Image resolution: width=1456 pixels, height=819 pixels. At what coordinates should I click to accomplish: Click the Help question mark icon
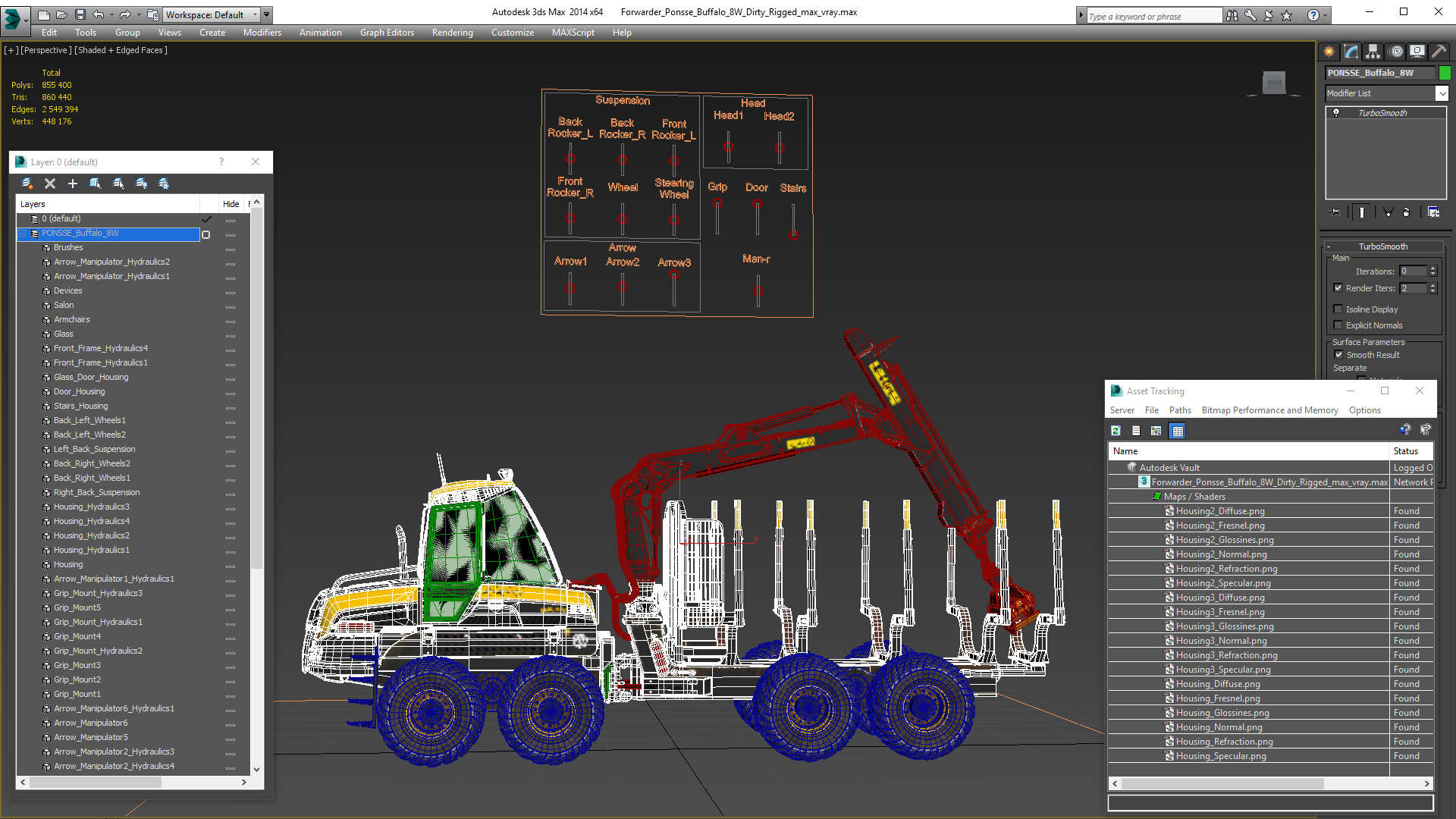click(x=1313, y=15)
